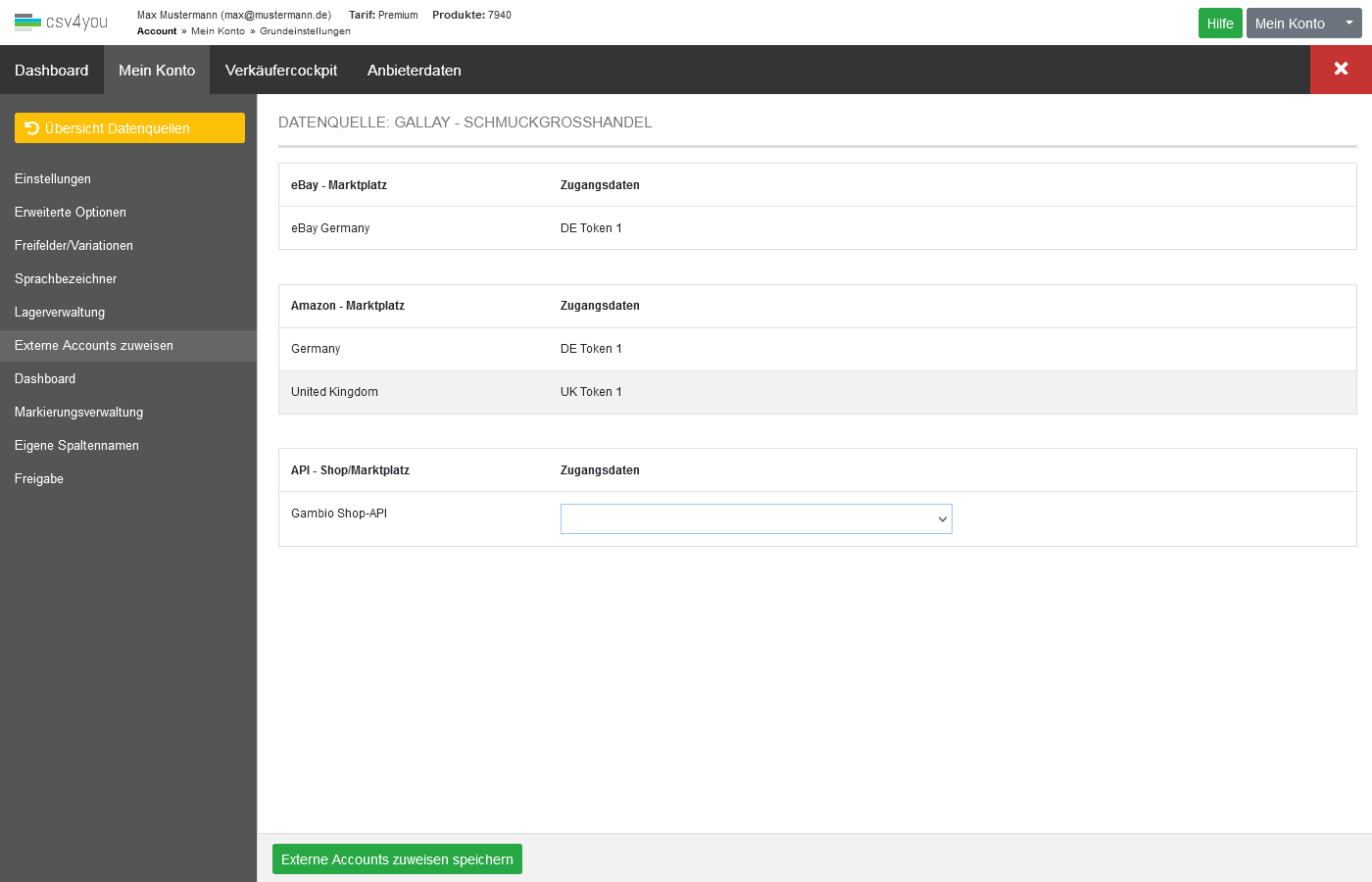
Task: Select Erweiterte Optionen in sidebar
Action: tap(71, 213)
